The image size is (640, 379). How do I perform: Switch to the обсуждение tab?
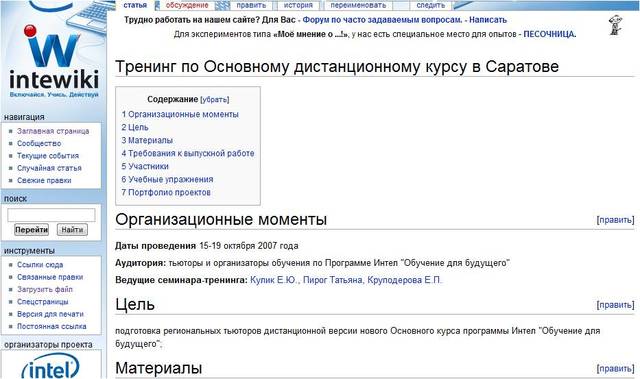coord(187,5)
